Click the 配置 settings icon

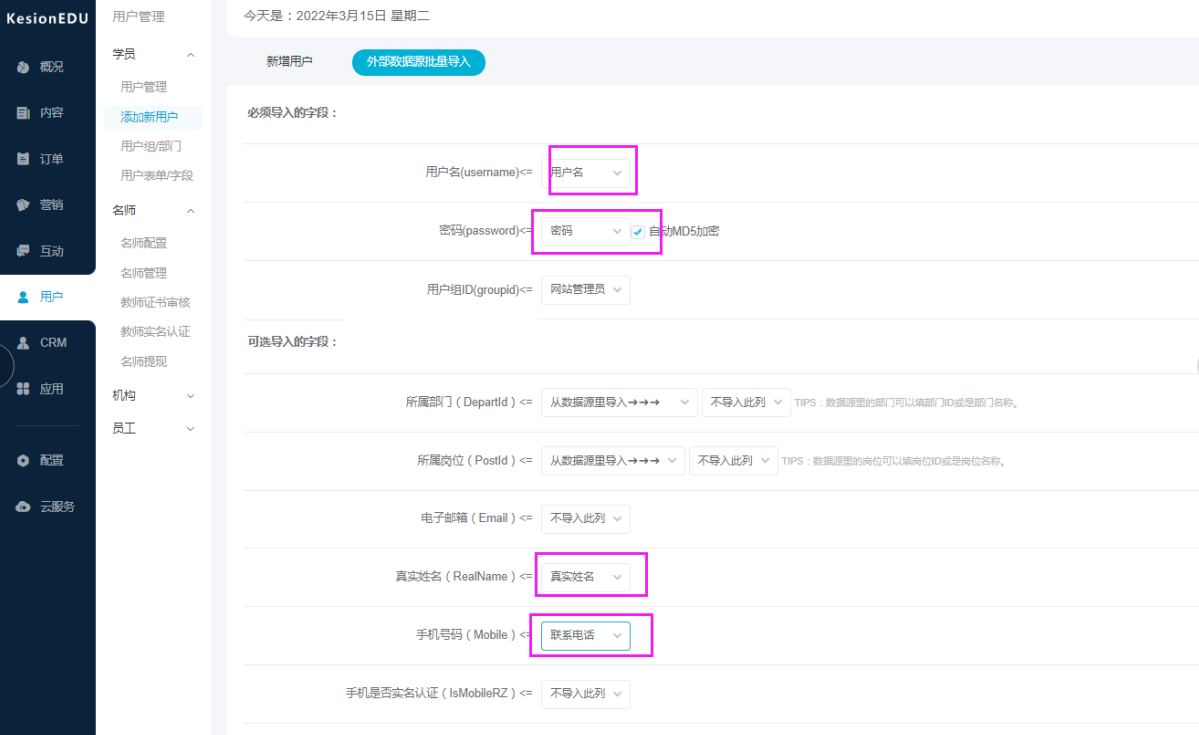tap(23, 461)
